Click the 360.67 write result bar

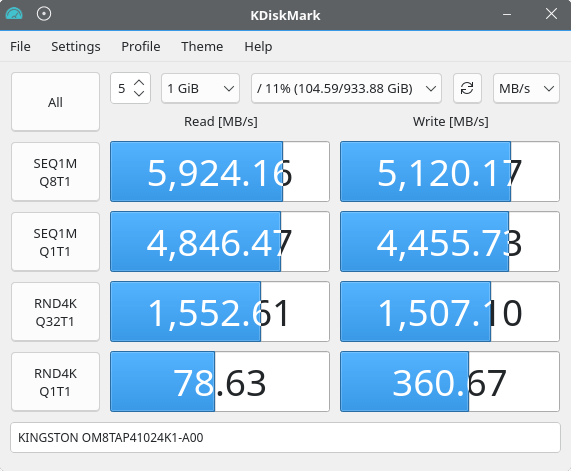coord(450,381)
